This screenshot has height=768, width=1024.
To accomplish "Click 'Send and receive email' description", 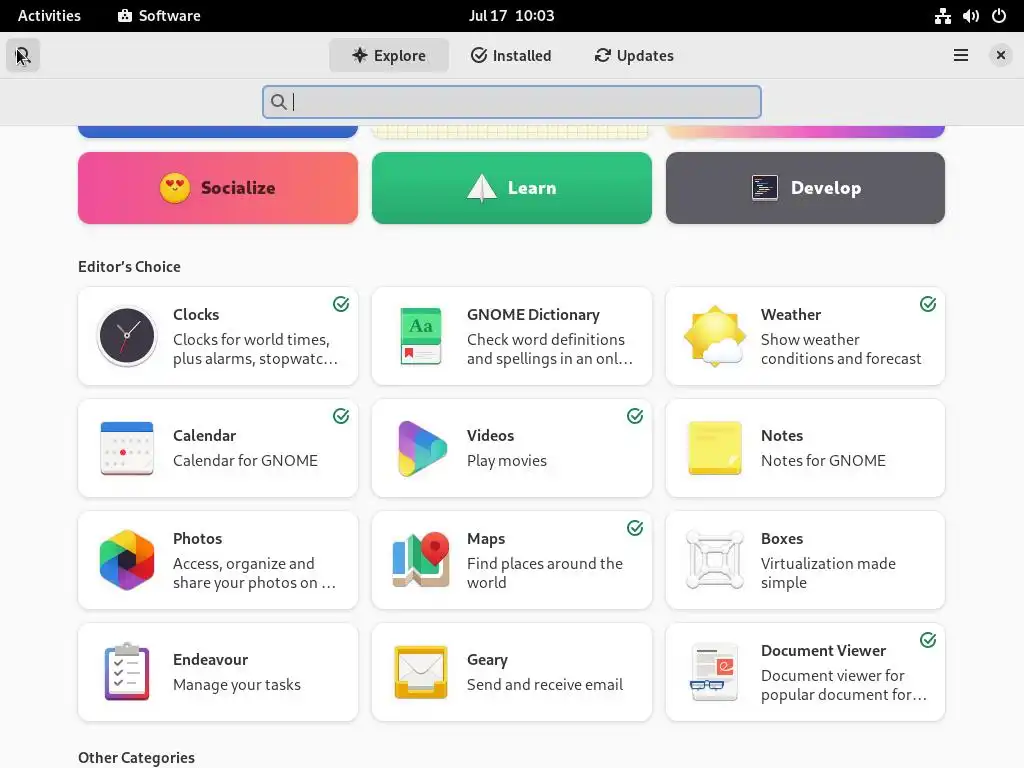I will point(545,684).
